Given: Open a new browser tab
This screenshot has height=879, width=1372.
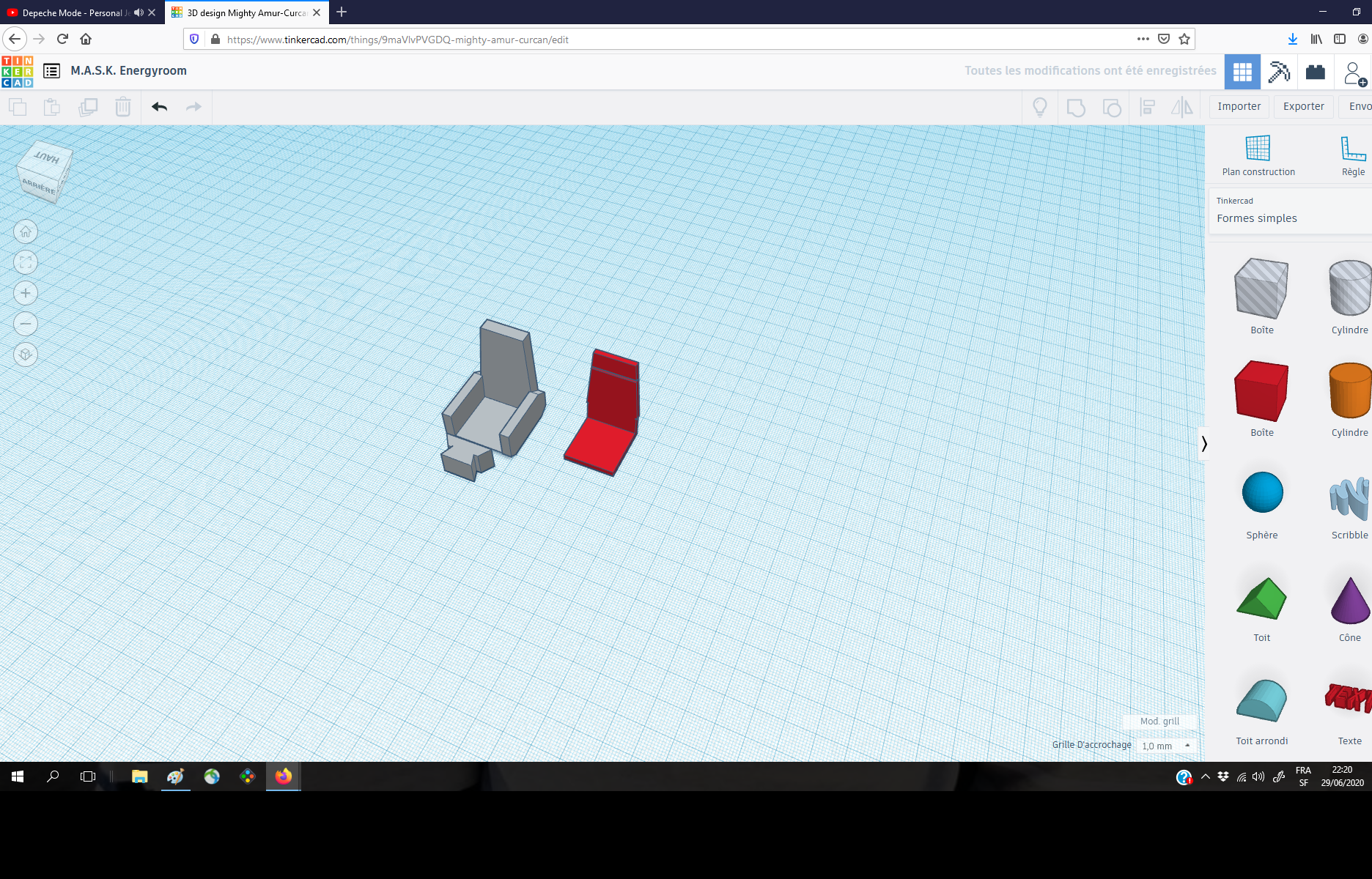Looking at the screenshot, I should click(x=342, y=12).
